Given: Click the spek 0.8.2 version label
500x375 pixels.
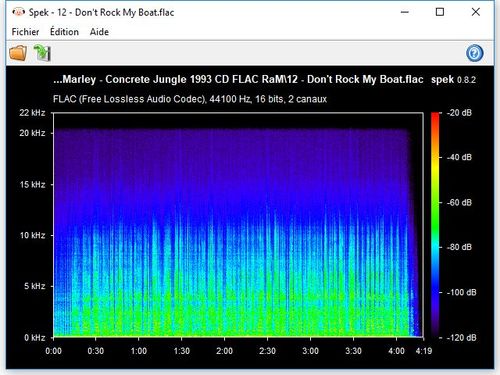Looking at the screenshot, I should [x=453, y=80].
